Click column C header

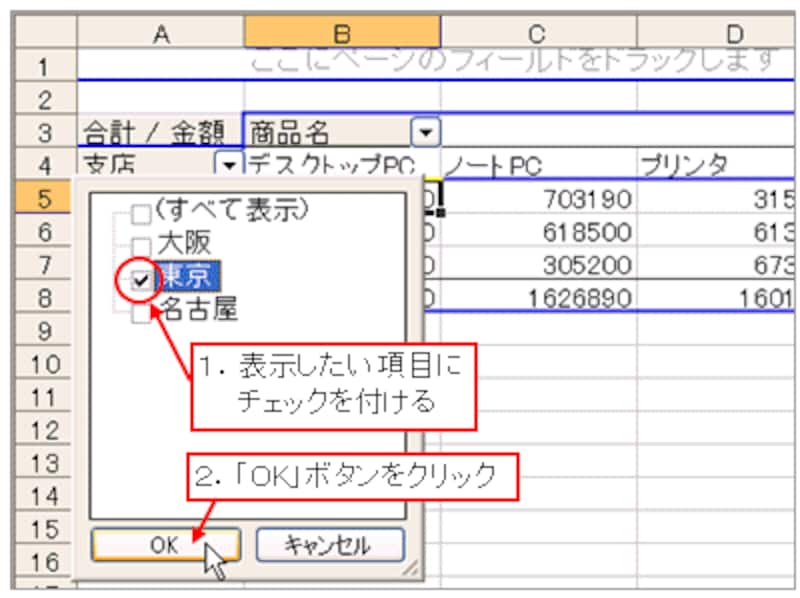(x=538, y=34)
